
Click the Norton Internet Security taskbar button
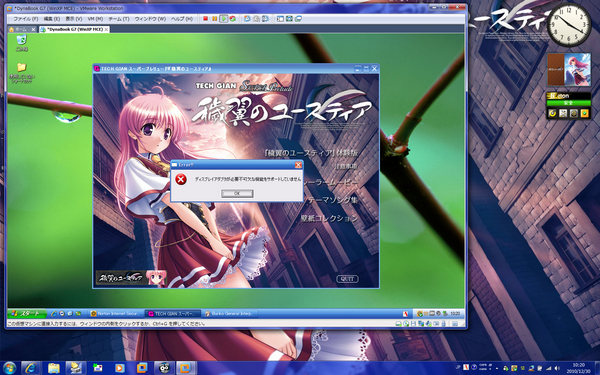coord(116,314)
